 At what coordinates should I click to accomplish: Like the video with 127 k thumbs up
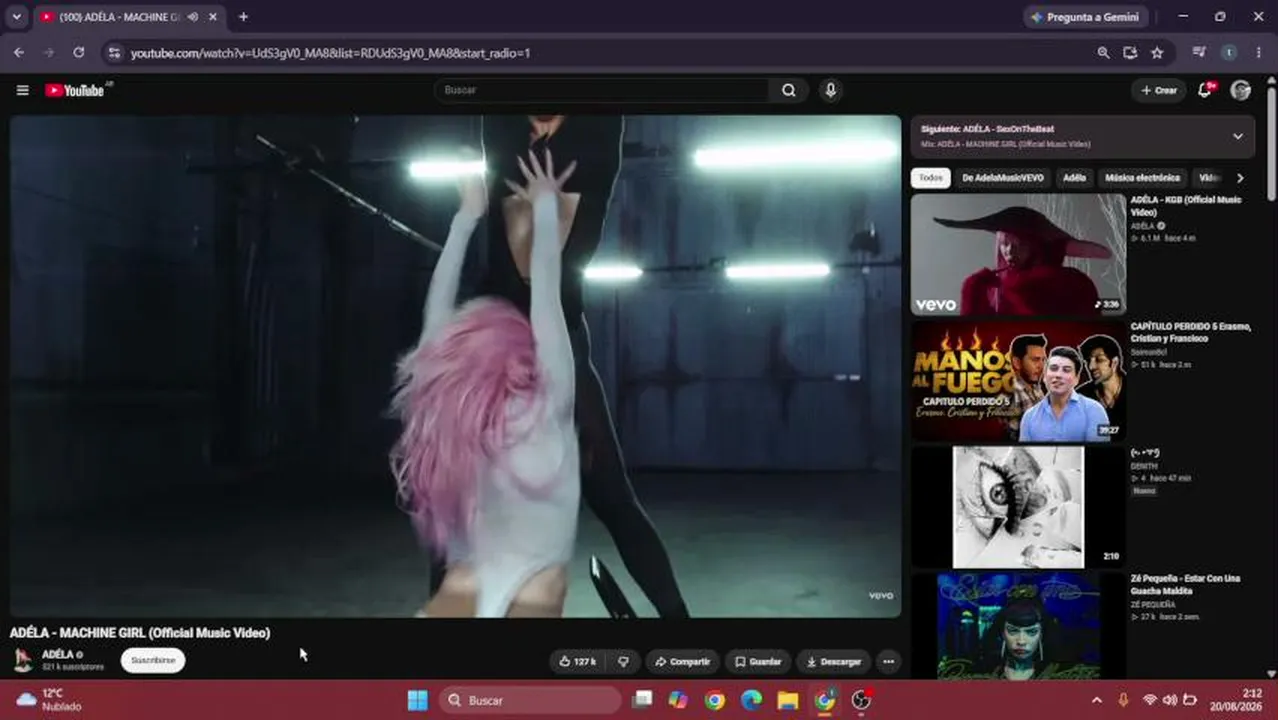[577, 661]
